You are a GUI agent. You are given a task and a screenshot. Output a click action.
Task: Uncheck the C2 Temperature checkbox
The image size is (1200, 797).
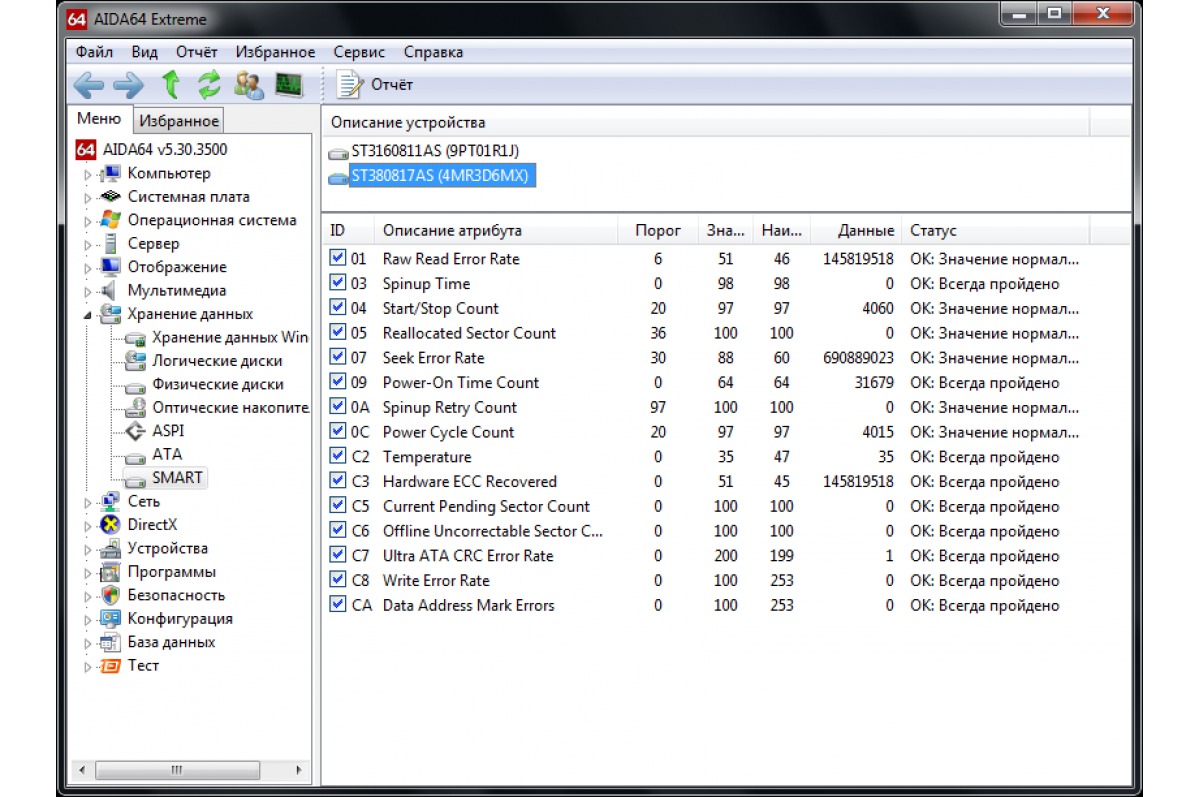click(338, 456)
